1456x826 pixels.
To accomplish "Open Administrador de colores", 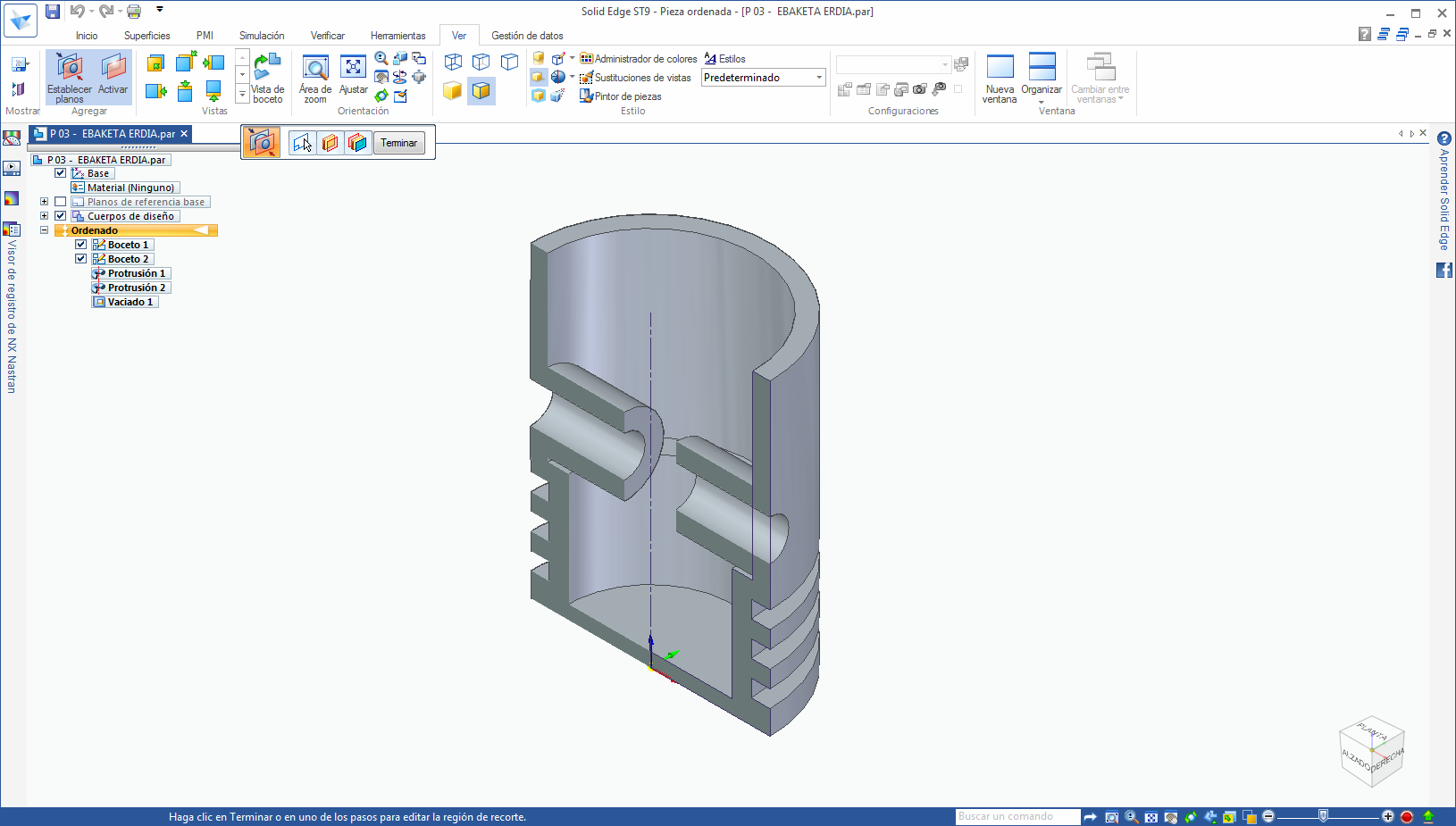I will pos(638,59).
